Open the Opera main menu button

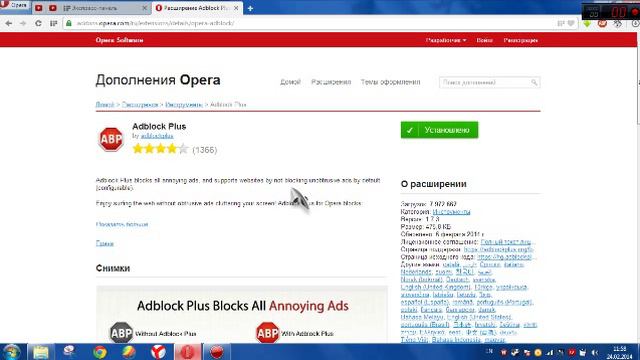coord(14,6)
